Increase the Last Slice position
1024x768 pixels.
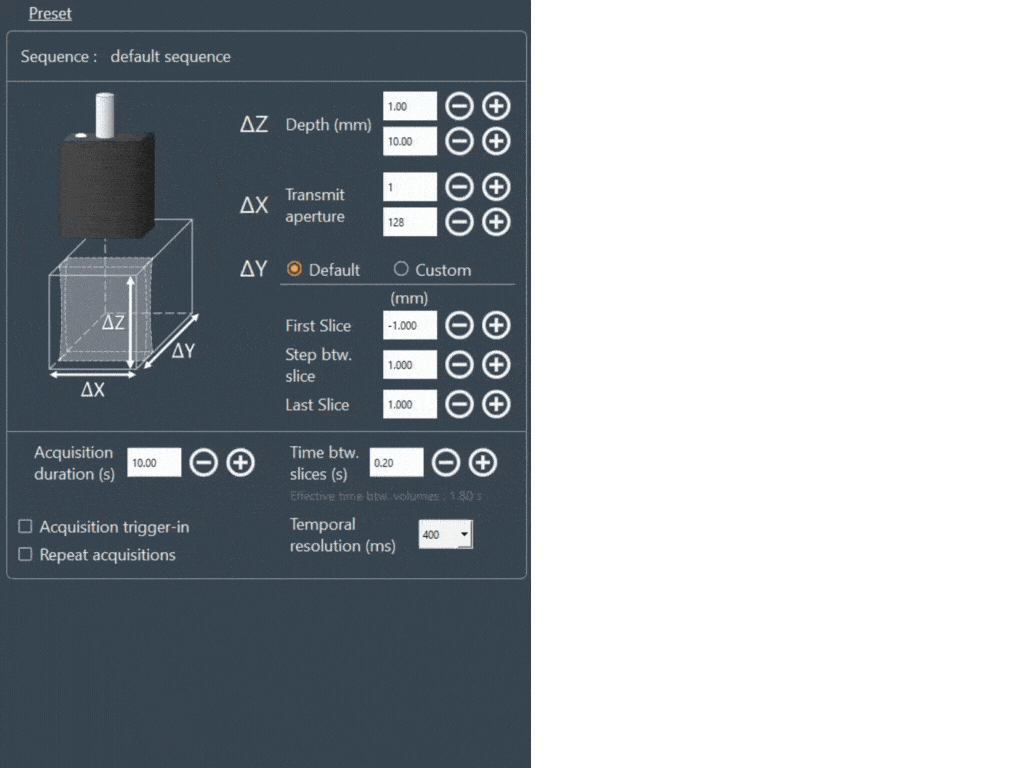pos(496,404)
